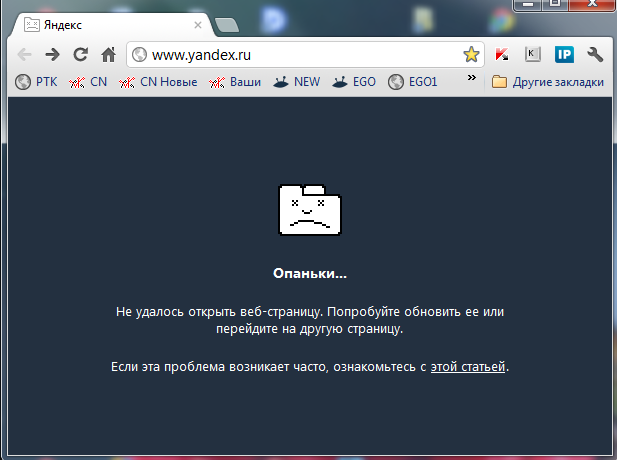This screenshot has height=460, width=617.
Task: Click the crashed-tab favicon on Яндекс tab
Action: (31, 25)
